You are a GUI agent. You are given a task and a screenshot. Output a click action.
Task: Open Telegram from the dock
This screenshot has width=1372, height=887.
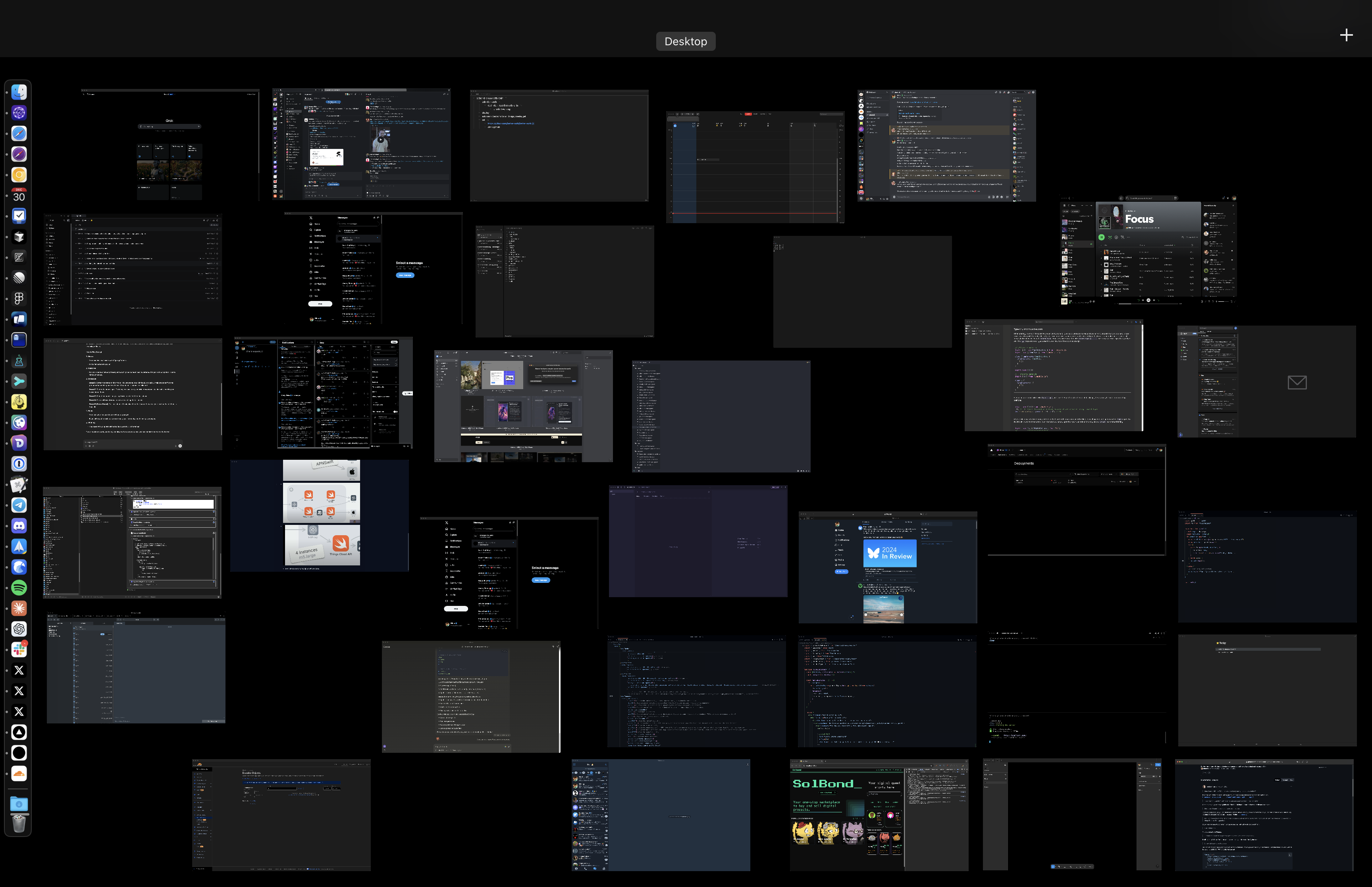(x=19, y=505)
